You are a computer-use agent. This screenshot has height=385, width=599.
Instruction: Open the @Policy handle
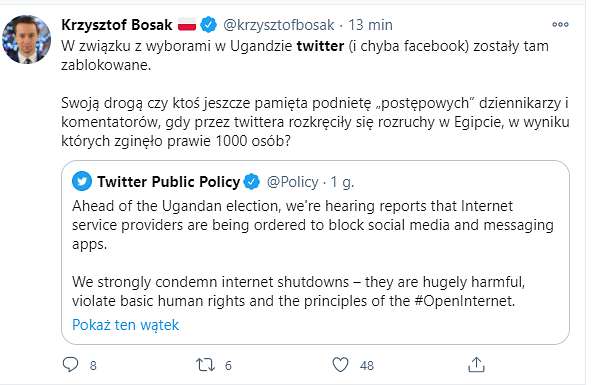coord(292,182)
